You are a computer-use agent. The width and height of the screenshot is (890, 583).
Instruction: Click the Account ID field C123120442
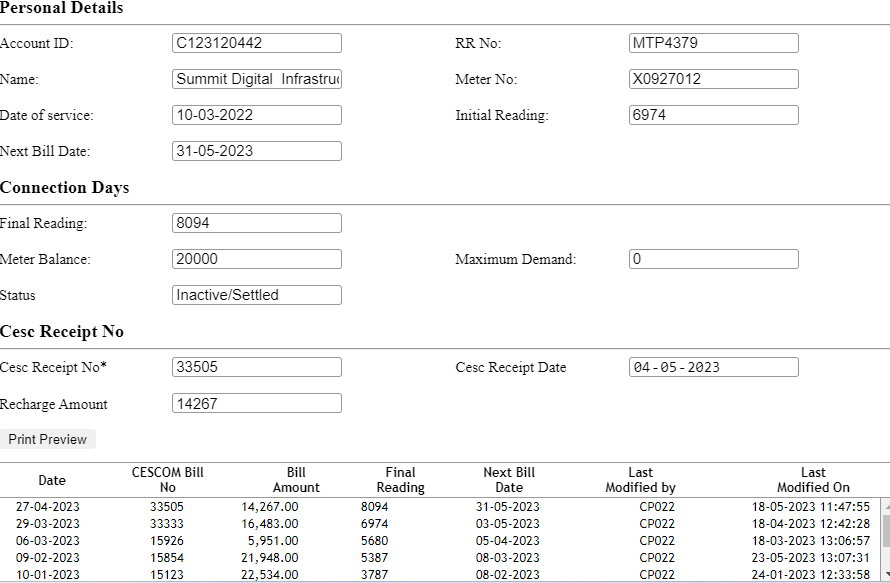click(x=257, y=43)
